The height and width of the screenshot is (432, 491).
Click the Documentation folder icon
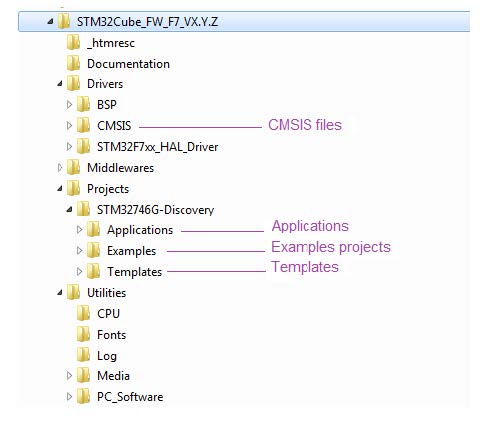point(73,63)
